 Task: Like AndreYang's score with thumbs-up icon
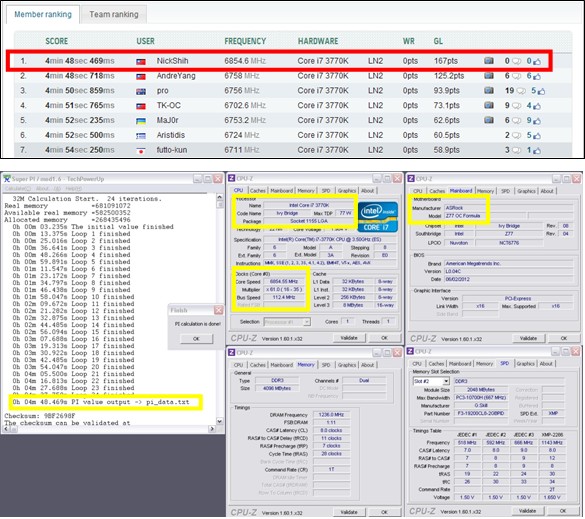pyautogui.click(x=537, y=76)
